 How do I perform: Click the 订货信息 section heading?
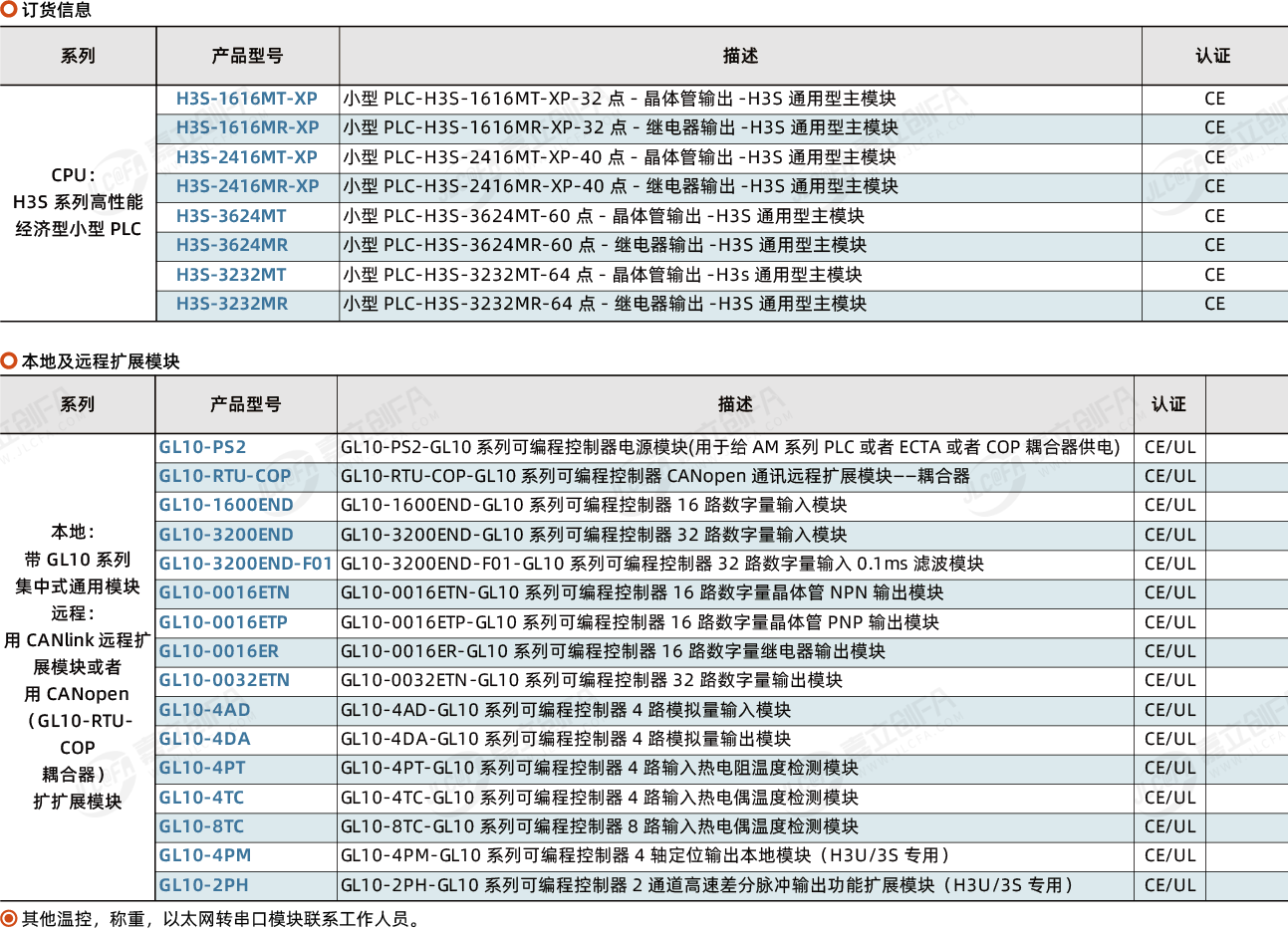[x=56, y=10]
